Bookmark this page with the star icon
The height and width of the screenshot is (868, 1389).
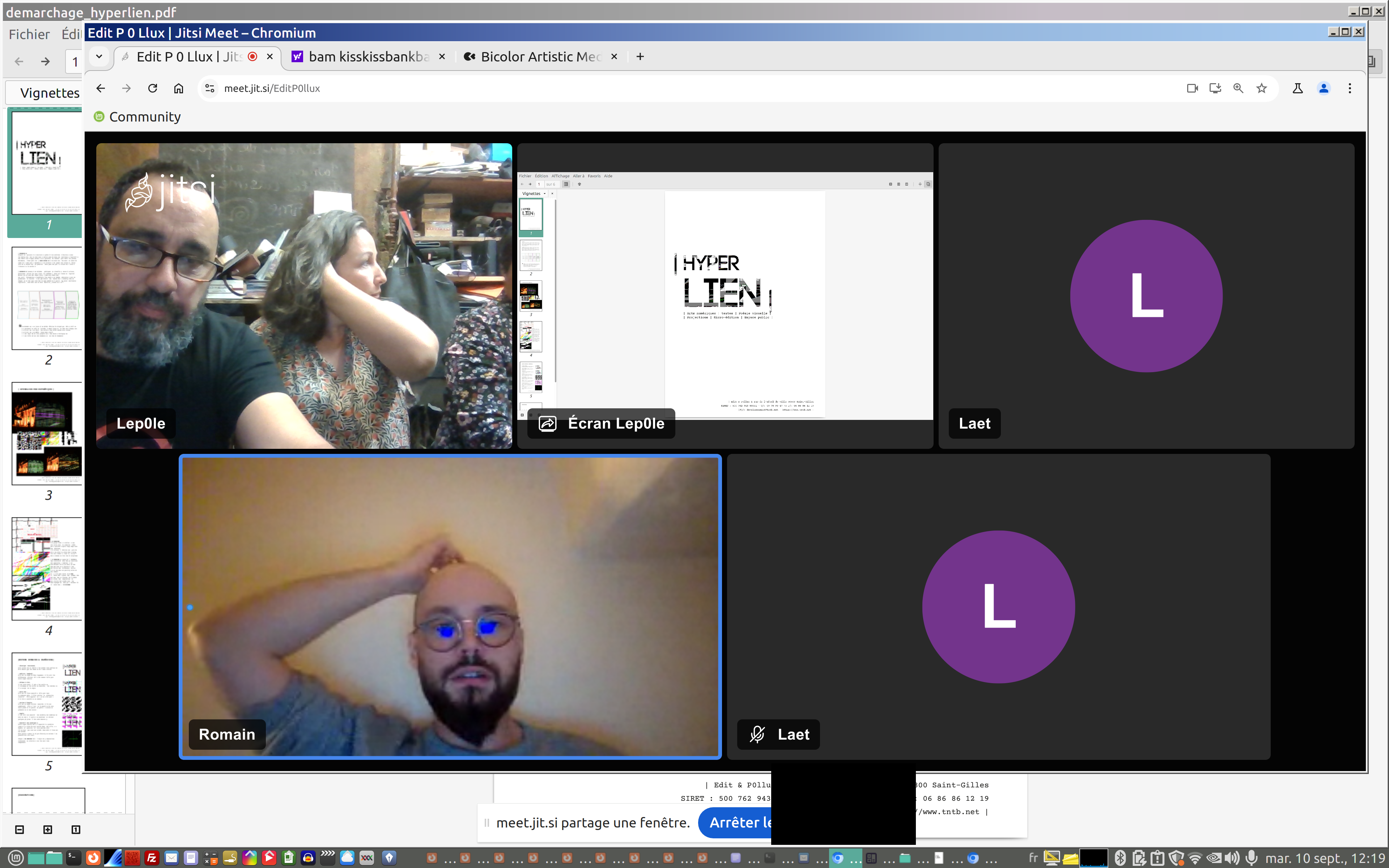point(1262,88)
